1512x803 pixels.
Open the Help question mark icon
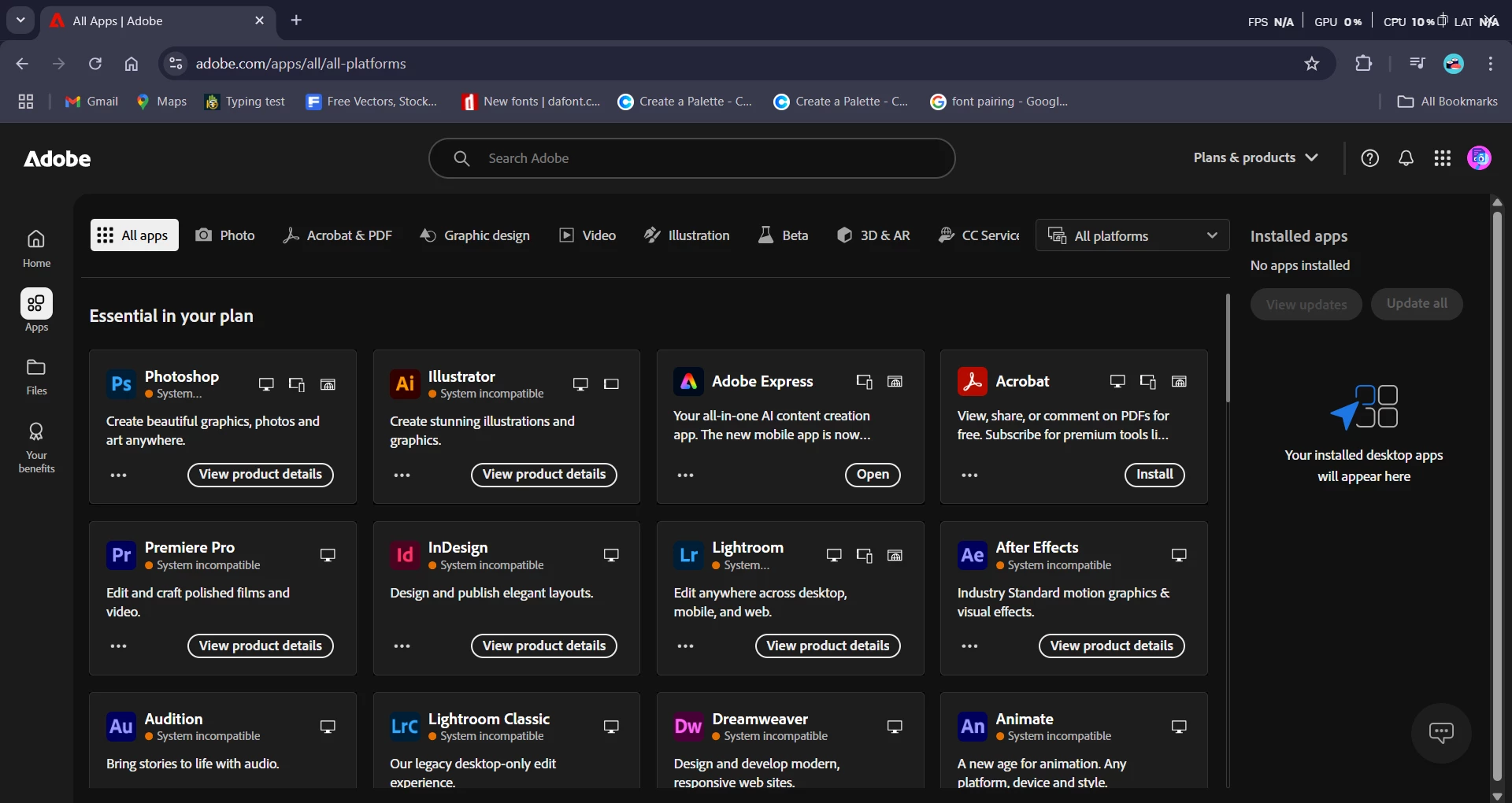[1370, 158]
